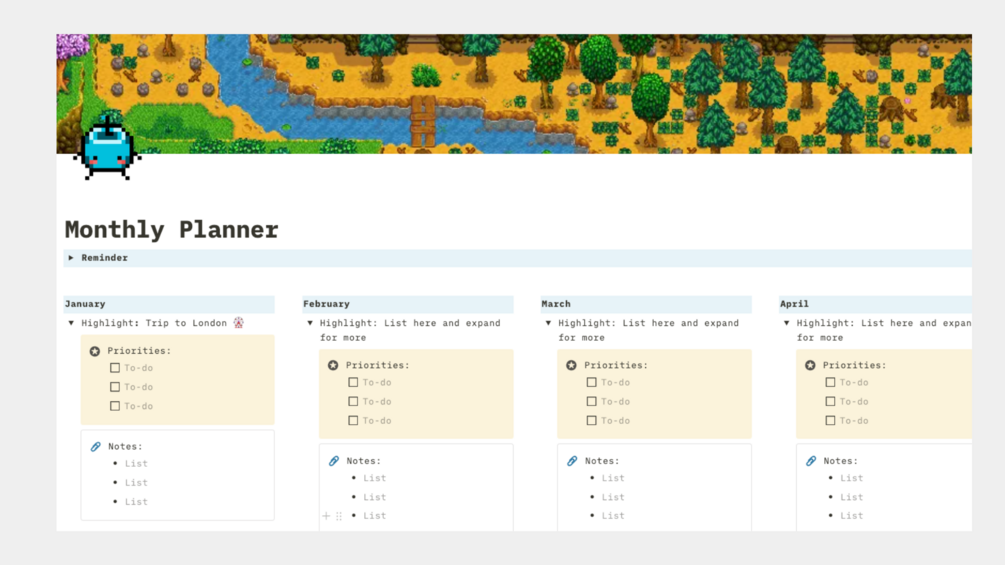Check the first To-do under April

click(830, 382)
